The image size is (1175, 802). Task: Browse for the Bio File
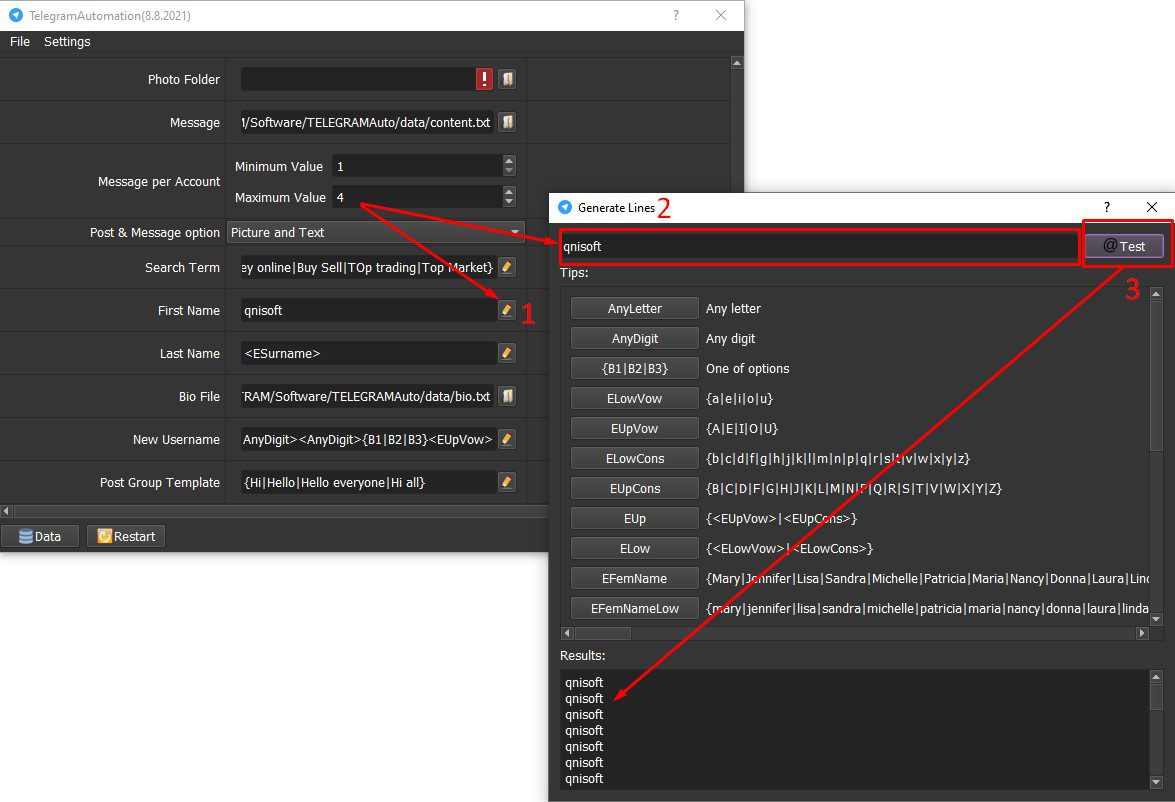[507, 396]
